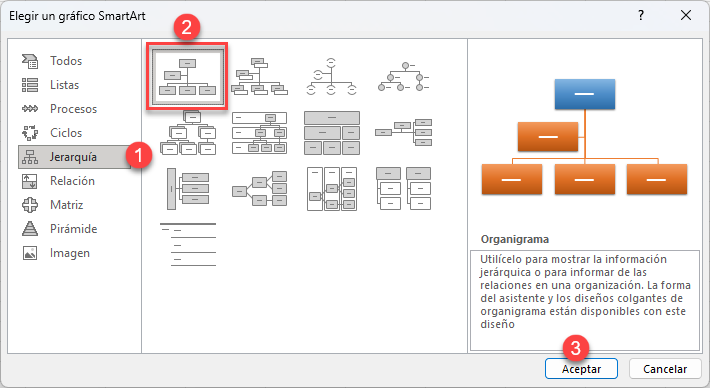Image resolution: width=710 pixels, height=388 pixels.
Task: Click the Organigrama description text box
Action: click(x=585, y=300)
